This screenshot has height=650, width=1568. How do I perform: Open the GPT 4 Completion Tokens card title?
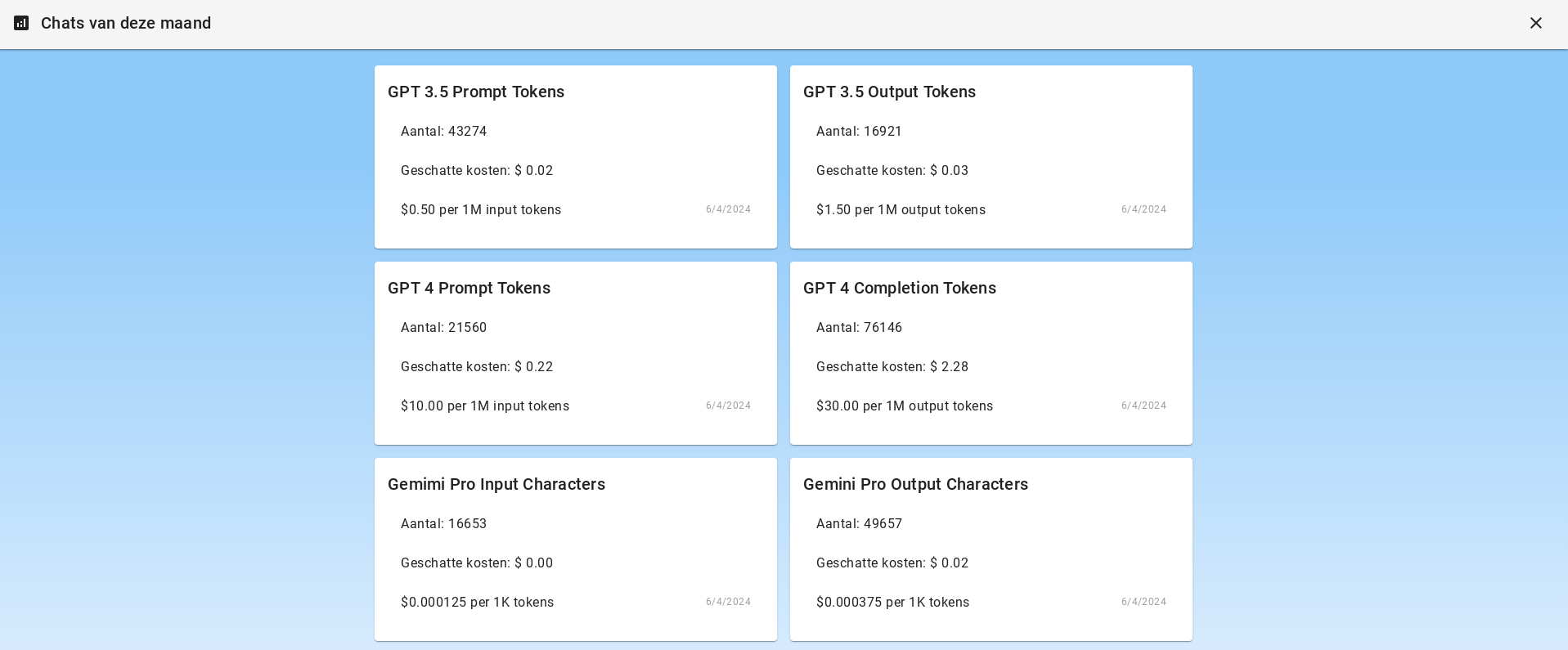[x=900, y=288]
